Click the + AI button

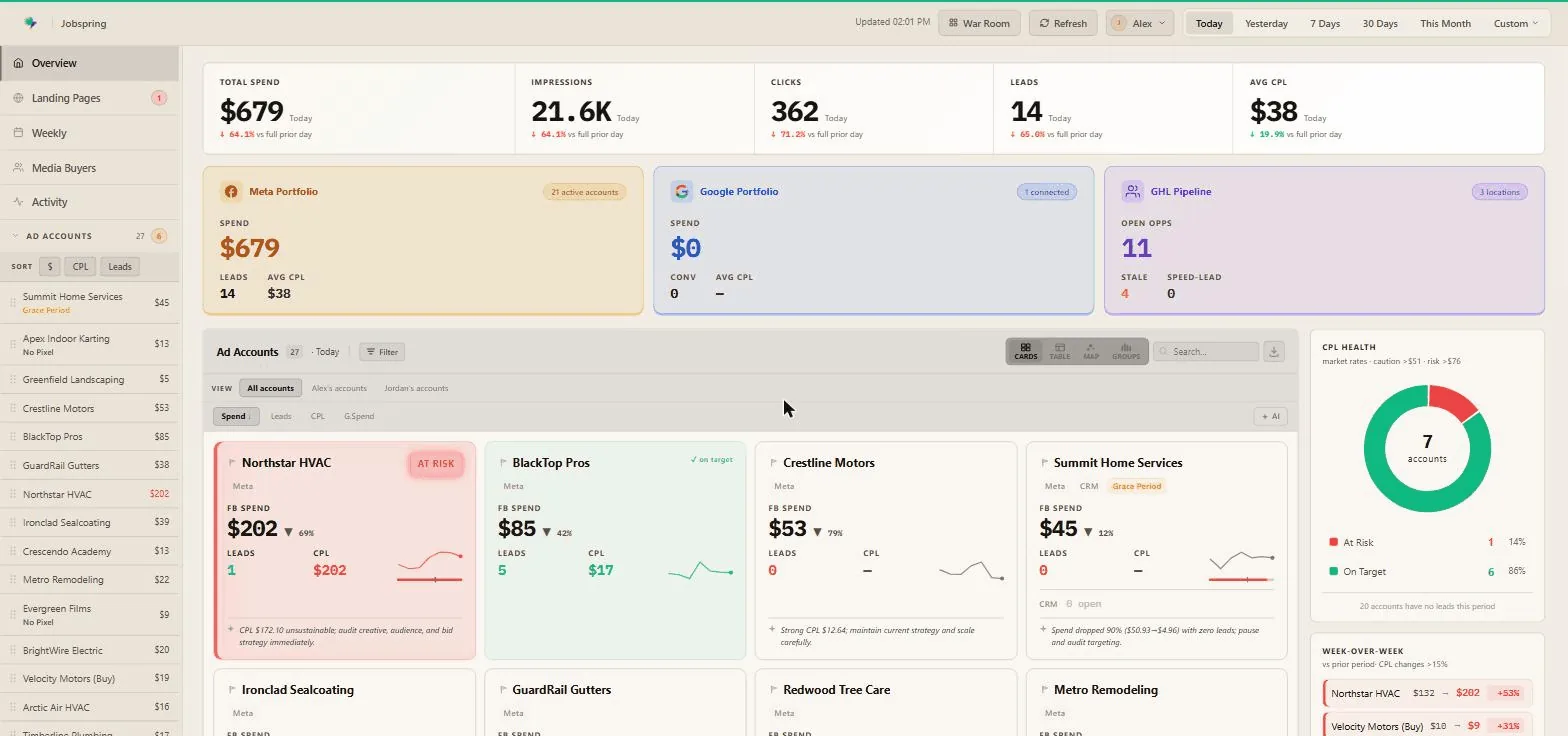1271,416
